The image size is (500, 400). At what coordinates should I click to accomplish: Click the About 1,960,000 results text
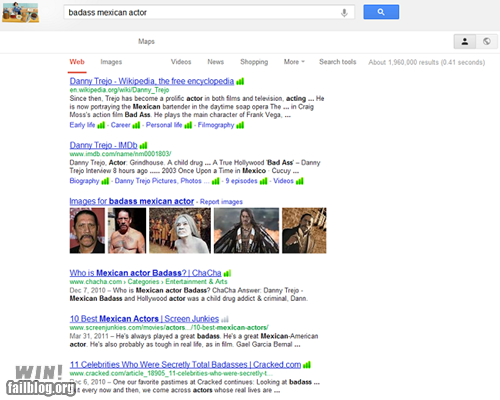(427, 62)
